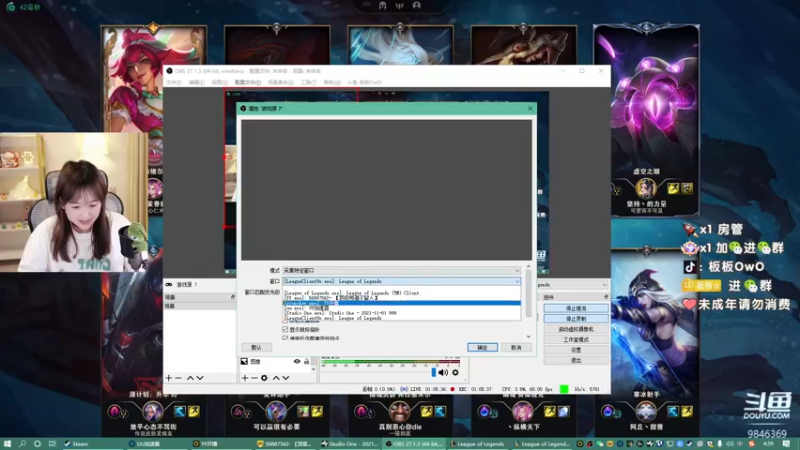Click the properties dialog scrollbar up arrow
The image size is (800, 450).
point(529,266)
